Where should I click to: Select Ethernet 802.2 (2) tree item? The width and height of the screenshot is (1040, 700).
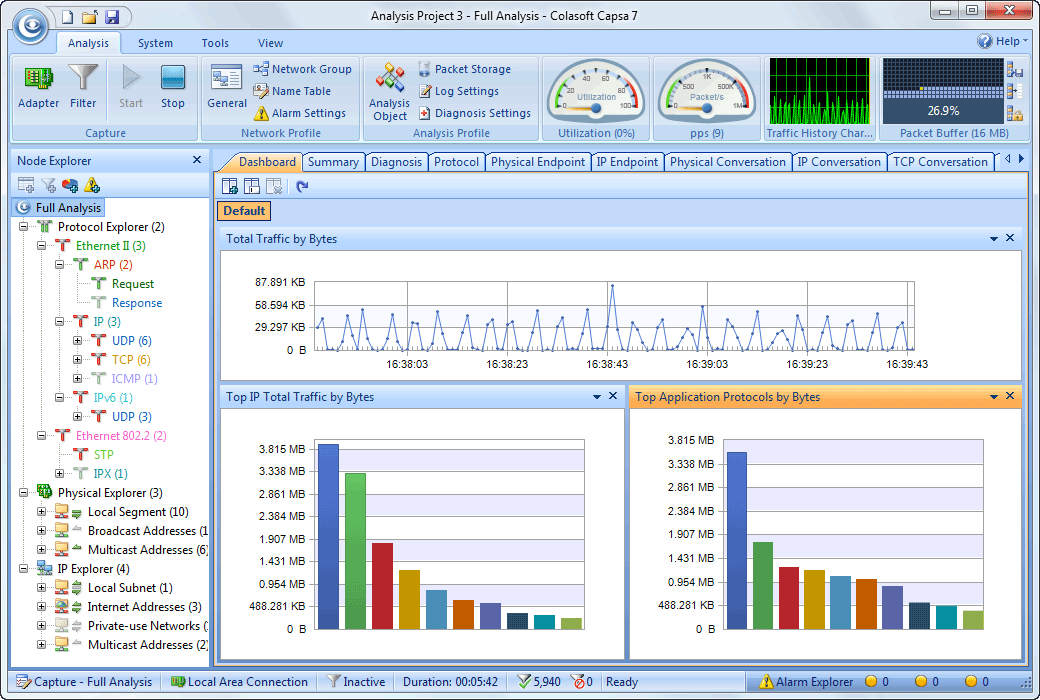coord(121,436)
